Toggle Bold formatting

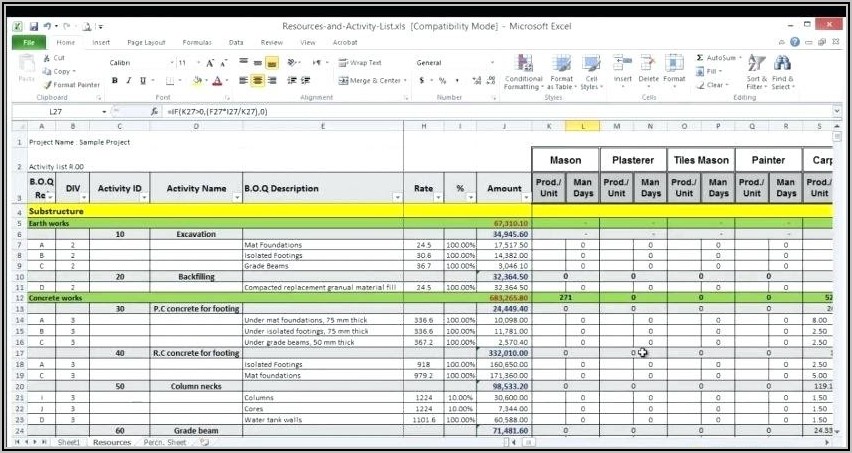click(115, 81)
